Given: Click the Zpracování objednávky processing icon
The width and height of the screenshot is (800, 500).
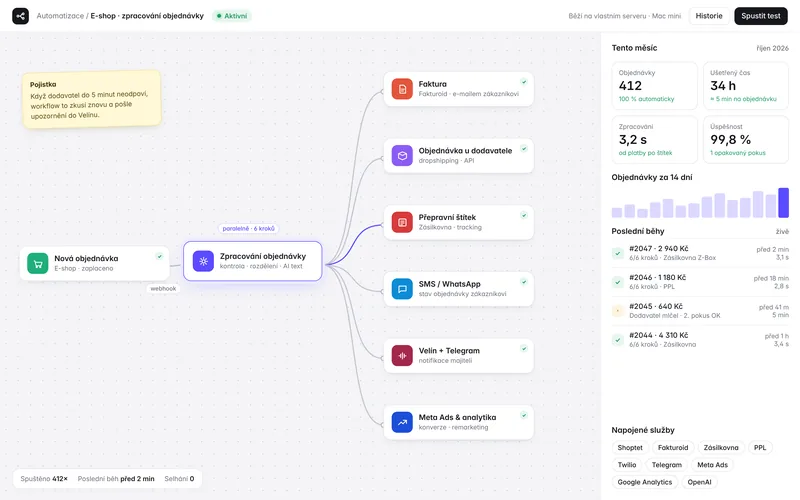Looking at the screenshot, I should (x=203, y=261).
